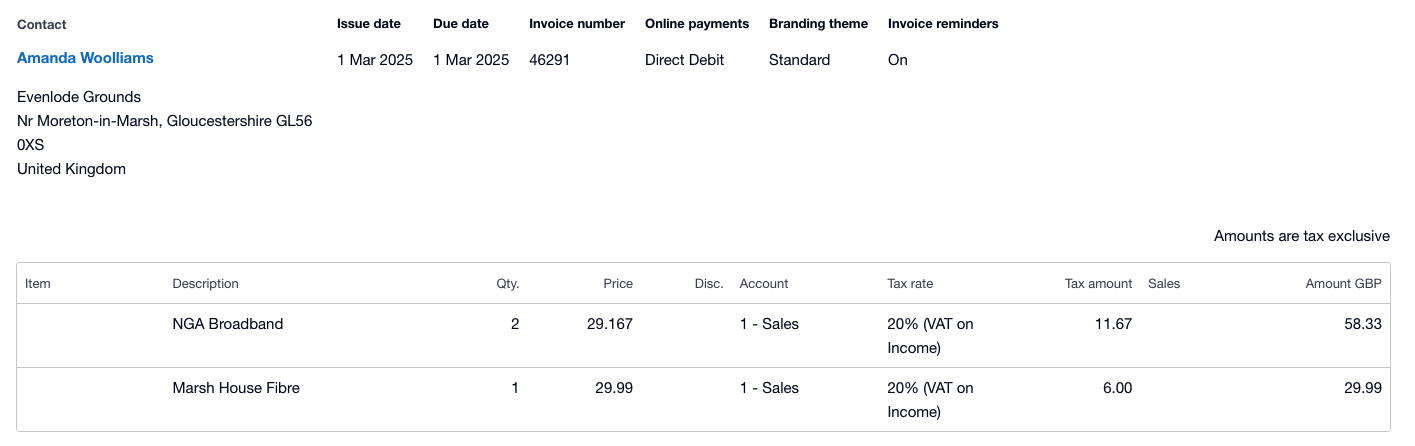Click the Amounts are tax exclusive label

pos(1301,236)
